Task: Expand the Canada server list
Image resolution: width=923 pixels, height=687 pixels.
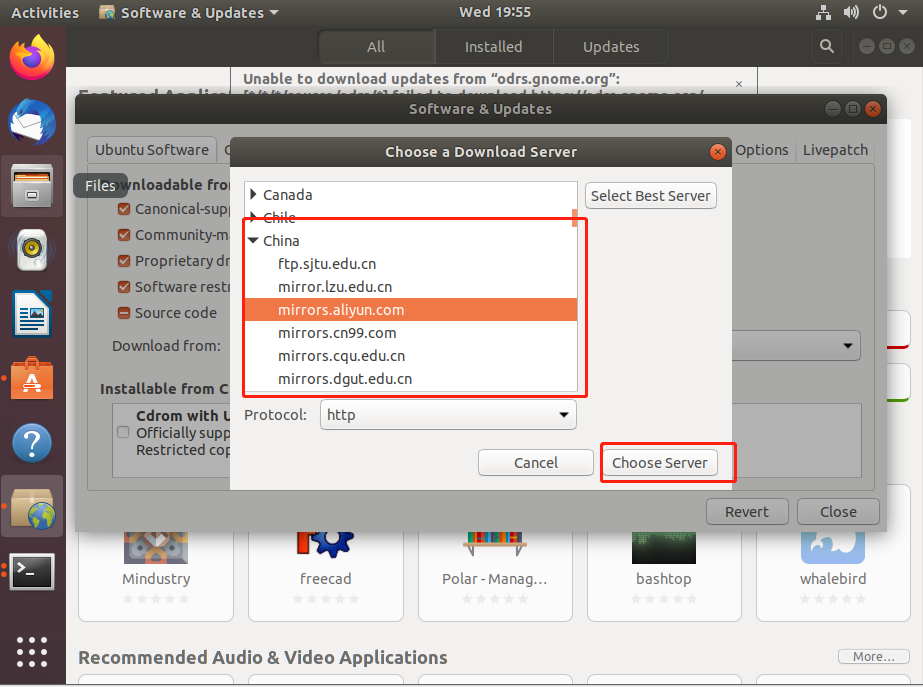Action: 253,194
